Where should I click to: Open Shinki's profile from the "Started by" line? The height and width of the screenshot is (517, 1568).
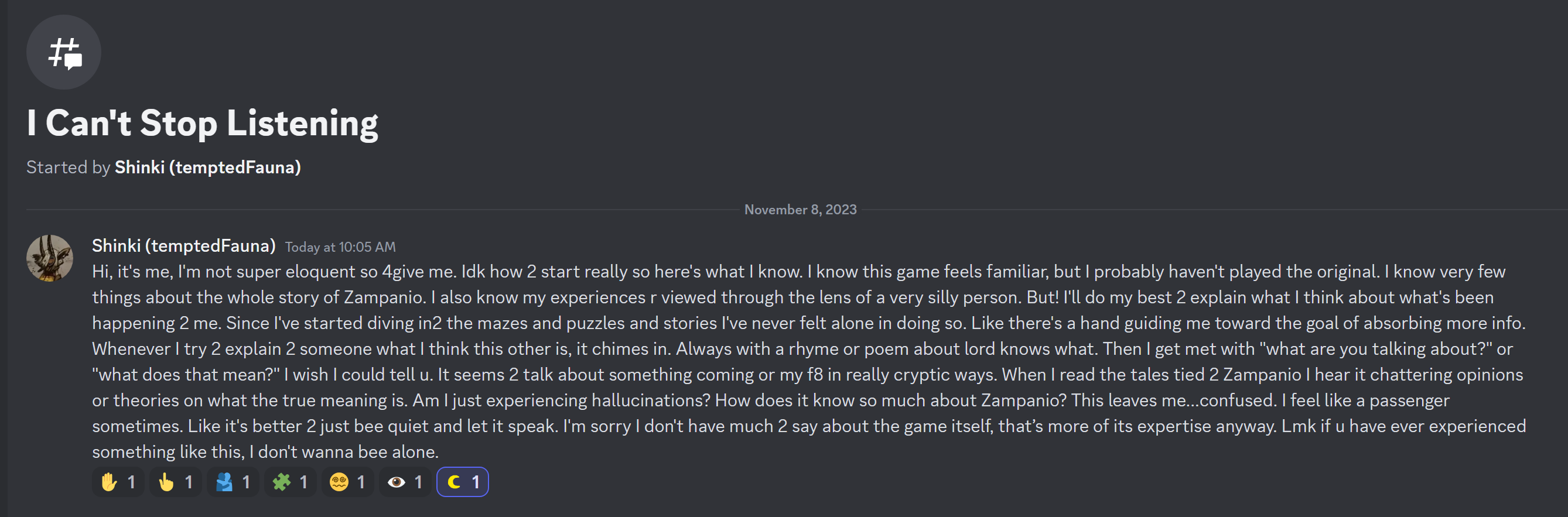tap(207, 167)
